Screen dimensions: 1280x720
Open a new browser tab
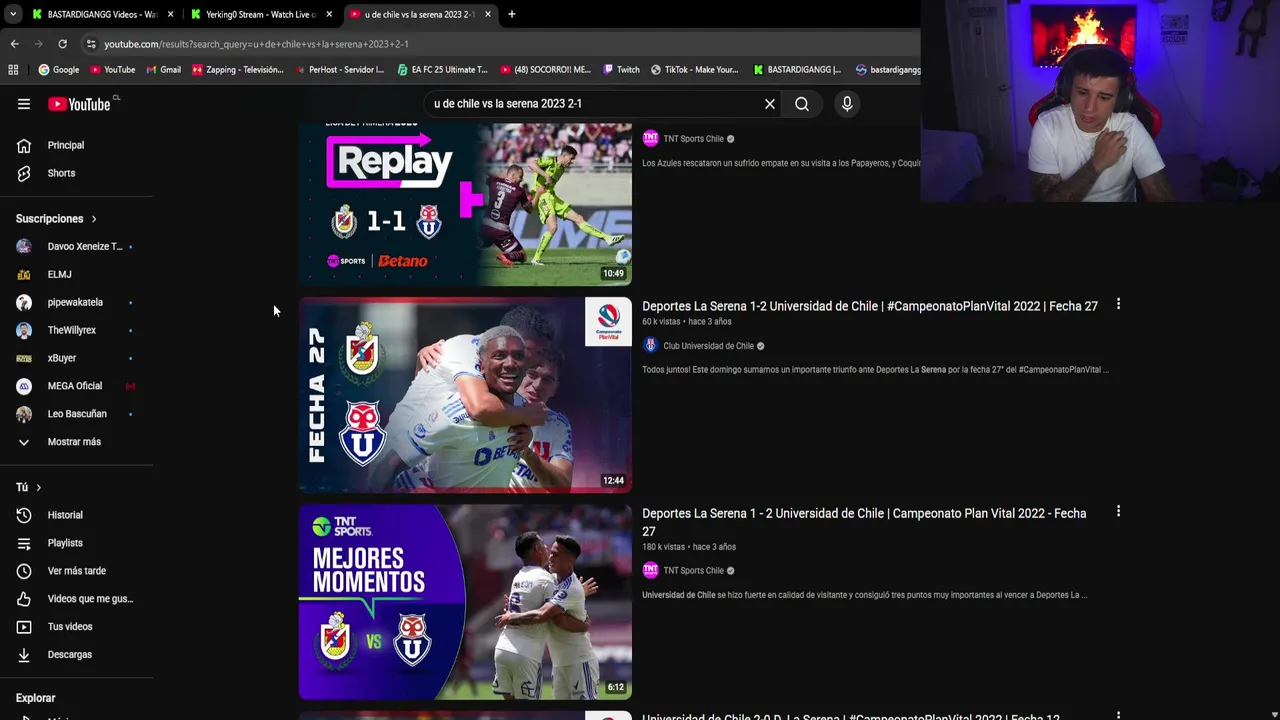pos(512,14)
